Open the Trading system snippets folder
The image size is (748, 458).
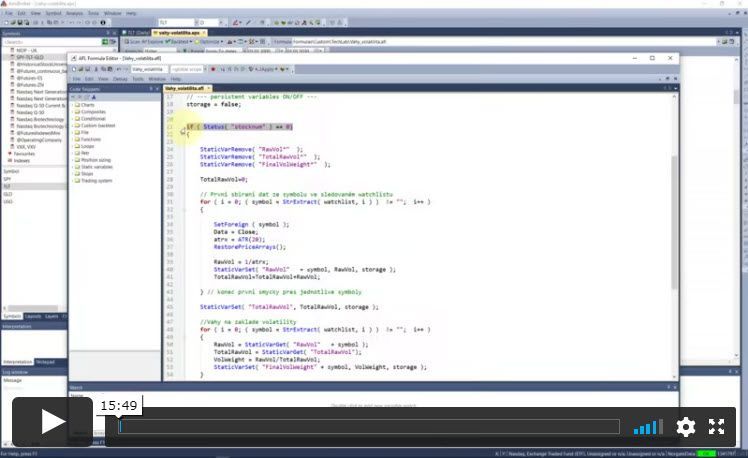97,181
